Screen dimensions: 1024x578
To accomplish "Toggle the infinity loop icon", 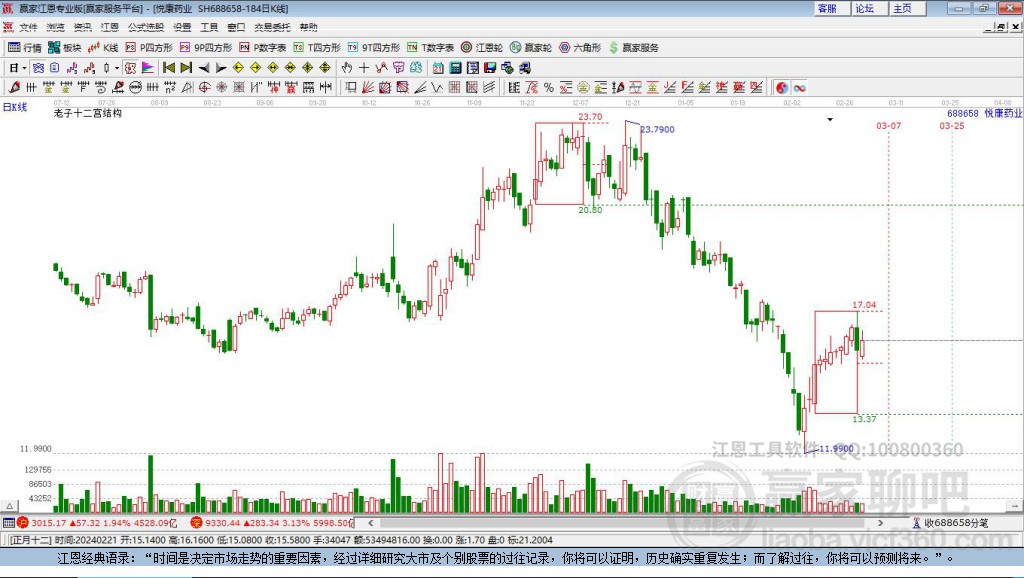I will coord(799,88).
